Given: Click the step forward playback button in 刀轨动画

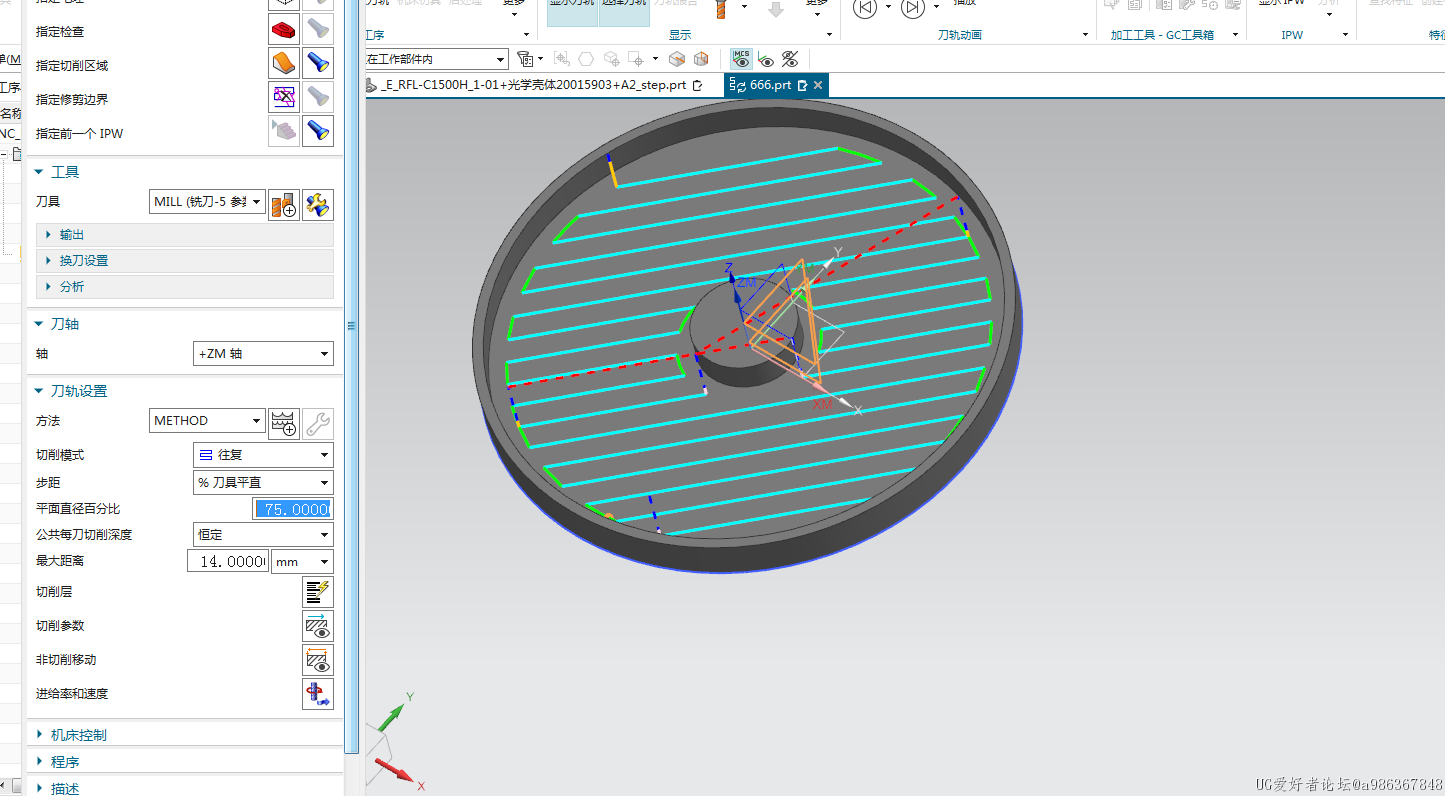Looking at the screenshot, I should point(912,8).
